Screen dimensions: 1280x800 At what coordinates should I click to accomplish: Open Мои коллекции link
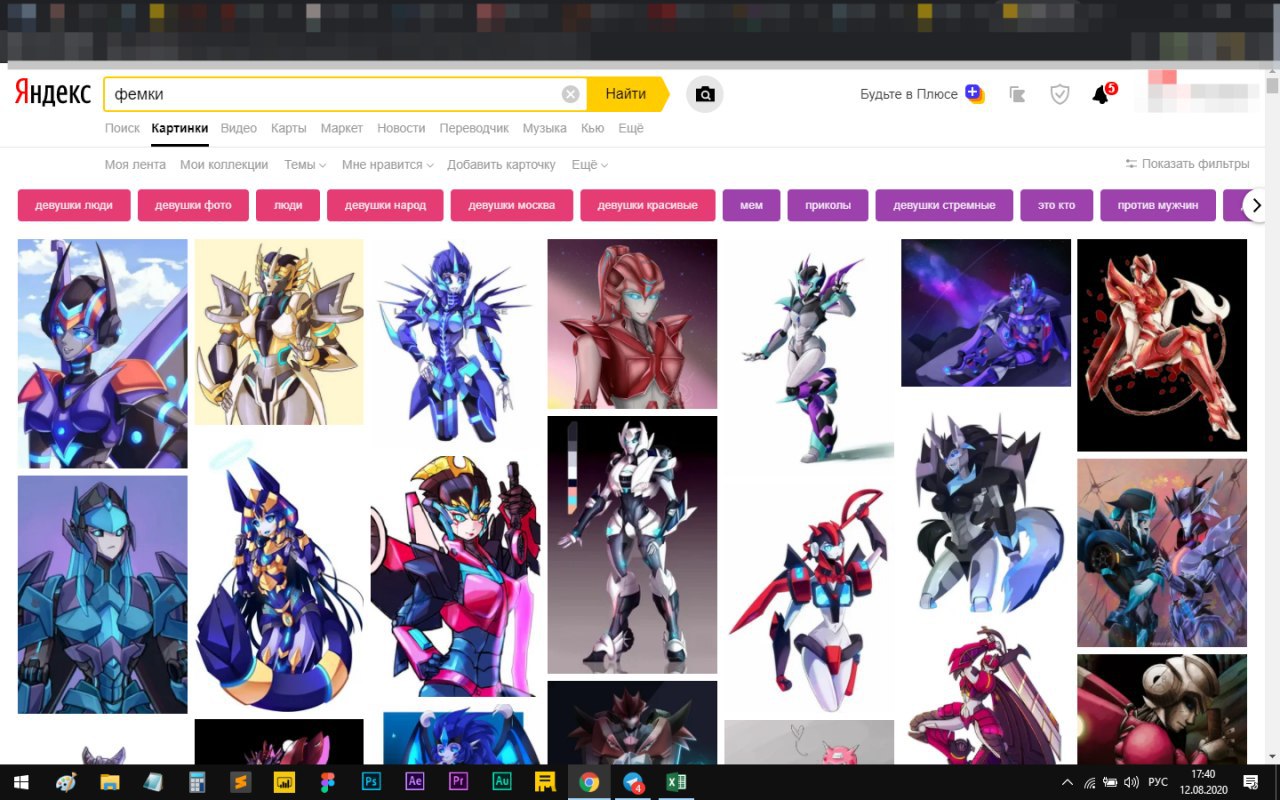pyautogui.click(x=224, y=164)
